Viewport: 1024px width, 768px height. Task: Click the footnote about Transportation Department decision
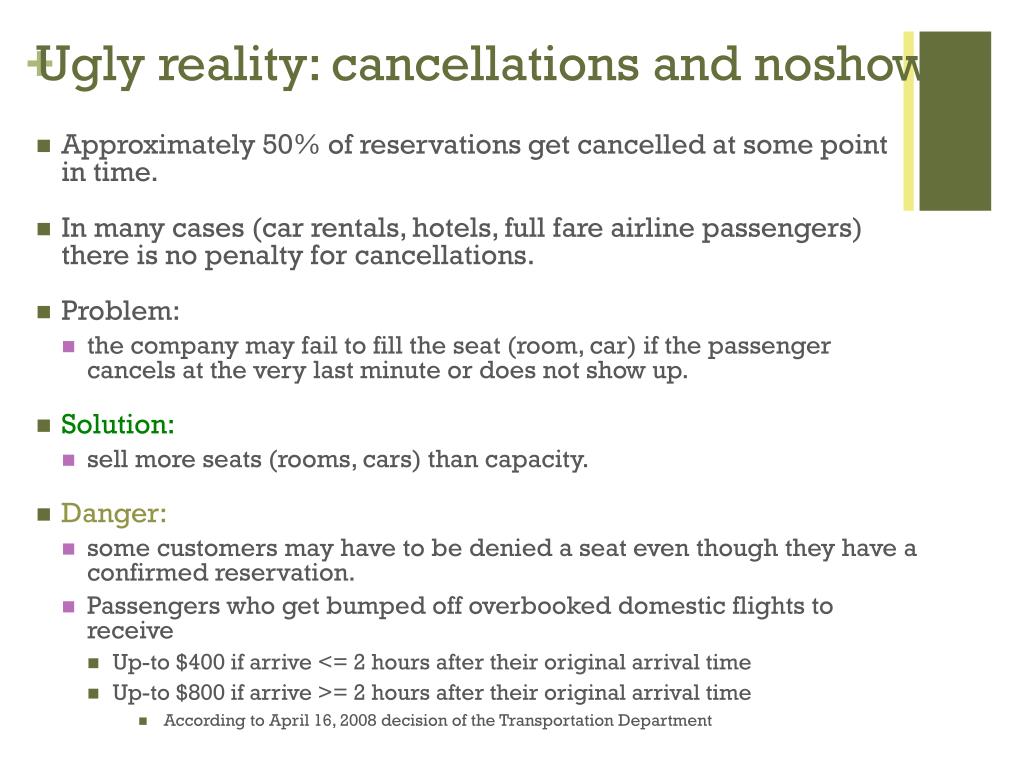438,720
